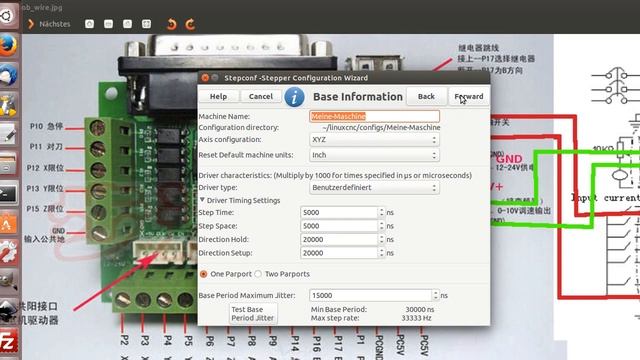Click the Base Period Maximum Jitter field
Screen dimensions: 640x360
pyautogui.click(x=370, y=295)
